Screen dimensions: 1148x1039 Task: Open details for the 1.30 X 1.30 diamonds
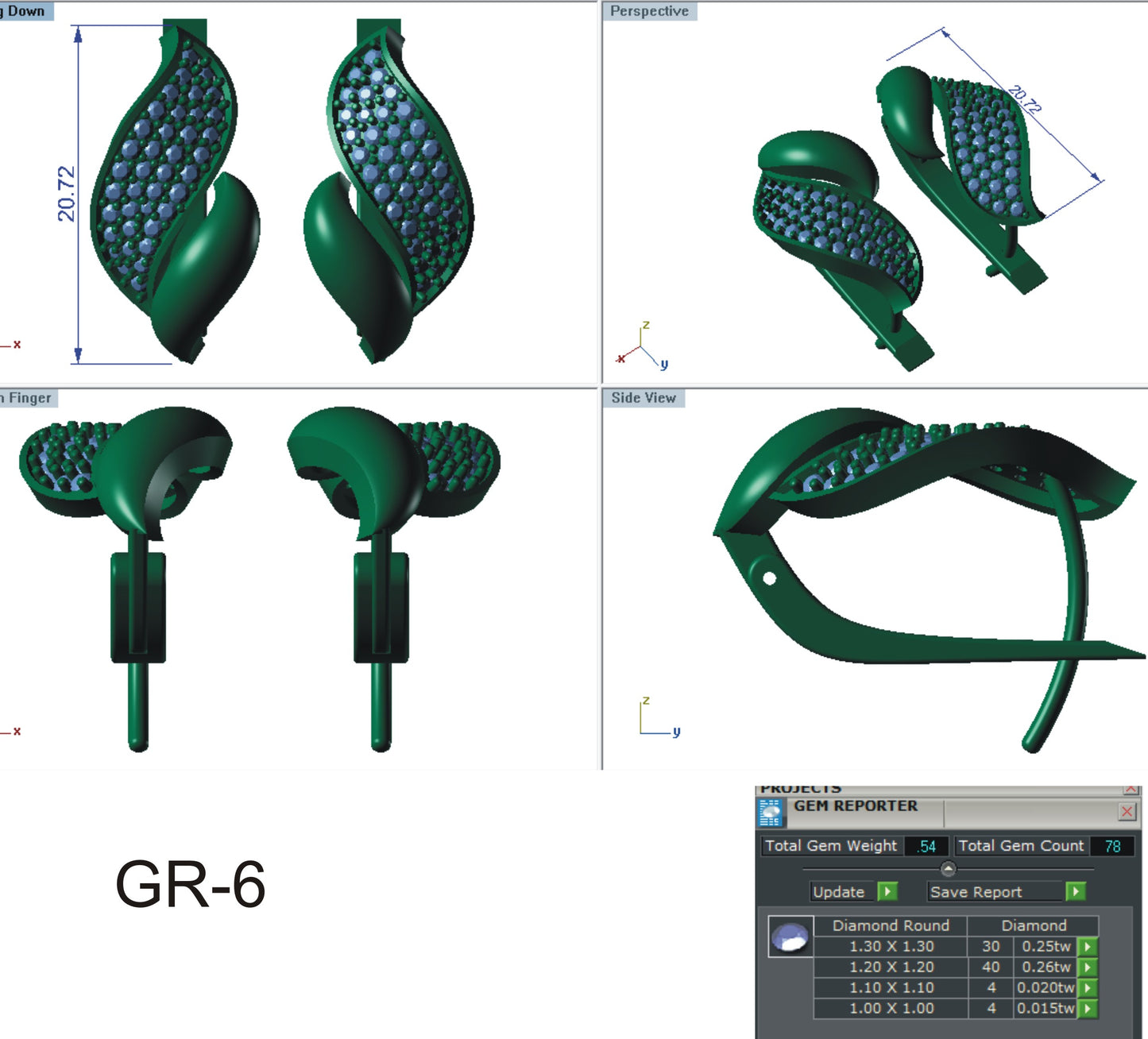1087,947
